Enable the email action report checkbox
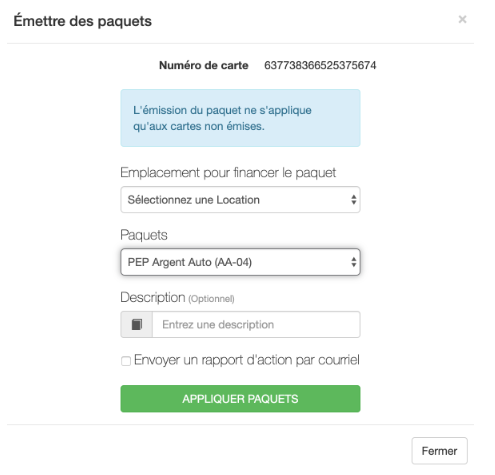Screen dimensions: 495x475 (x=126, y=361)
